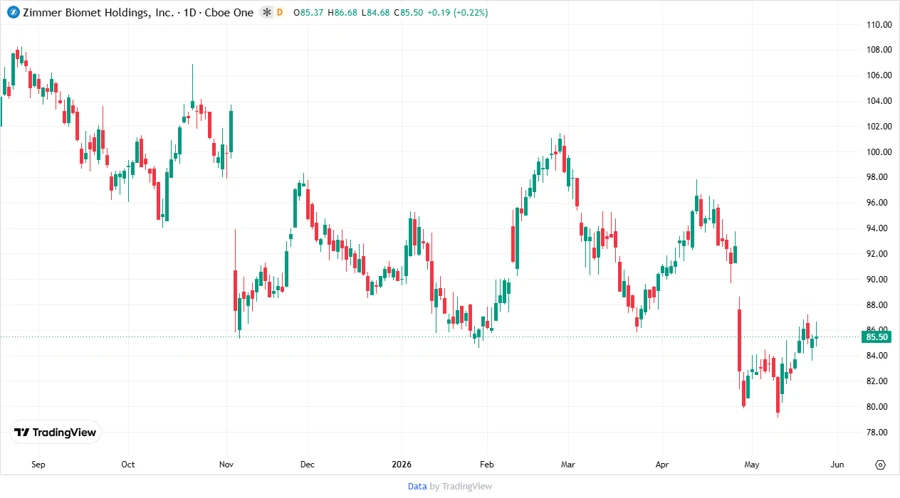Click the close value C85.50
This screenshot has height=498, width=900.
point(409,12)
